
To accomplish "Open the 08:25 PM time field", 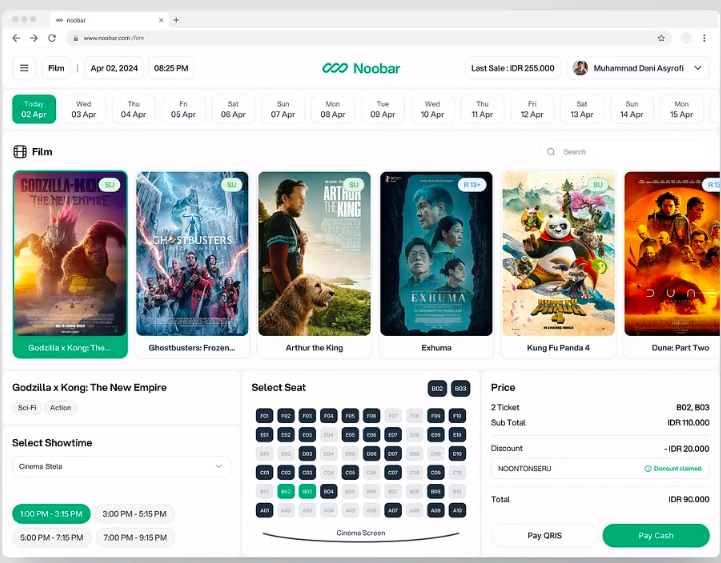I will pyautogui.click(x=171, y=68).
